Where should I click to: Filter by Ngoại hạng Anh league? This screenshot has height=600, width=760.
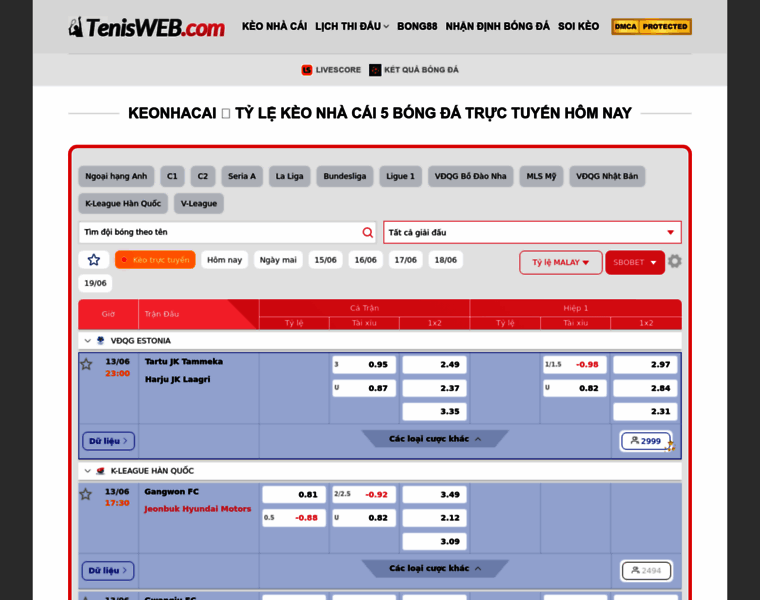tap(116, 176)
